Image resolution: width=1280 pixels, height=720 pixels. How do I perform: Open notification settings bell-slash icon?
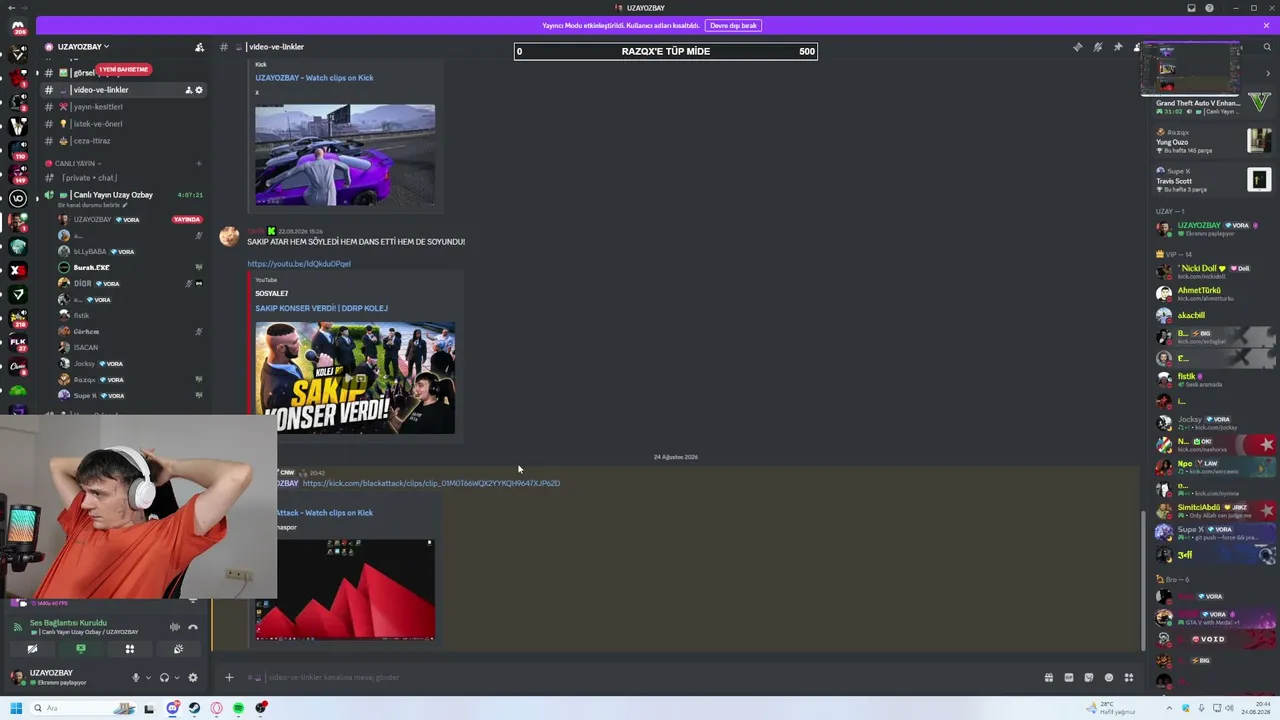point(1097,47)
